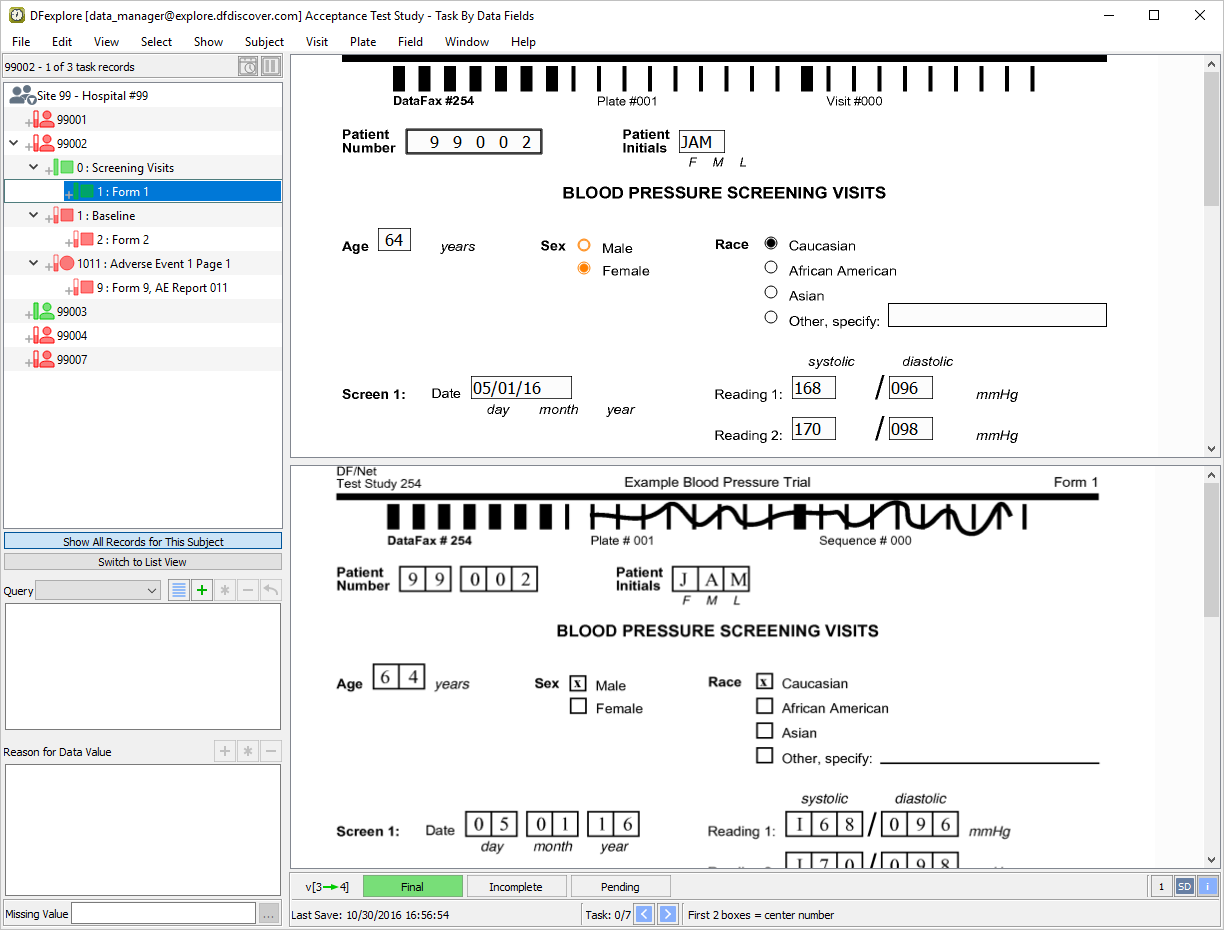Click the Switch to List View button
Image resolution: width=1224 pixels, height=930 pixels.
(143, 562)
